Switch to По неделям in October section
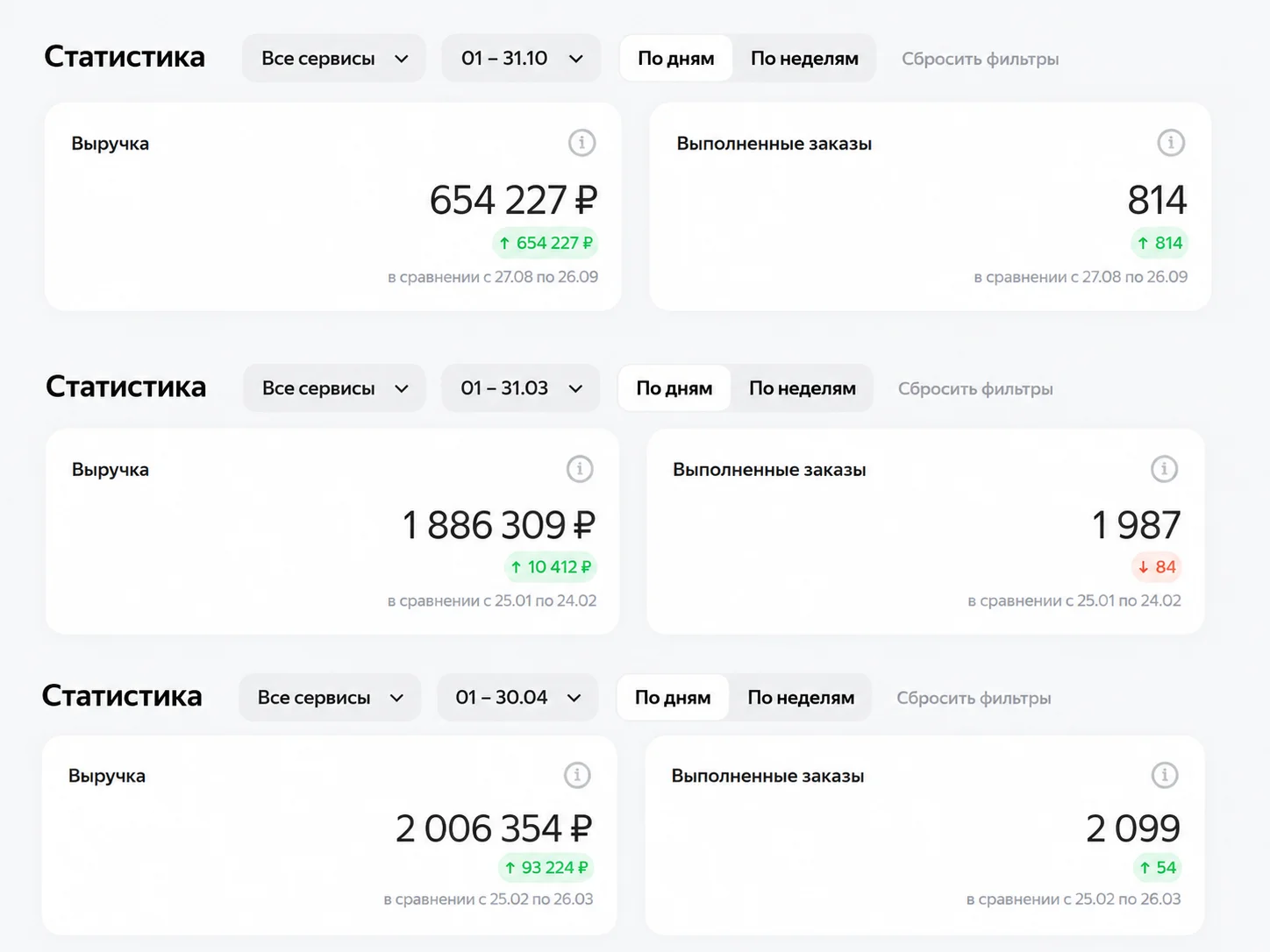 pyautogui.click(x=804, y=59)
